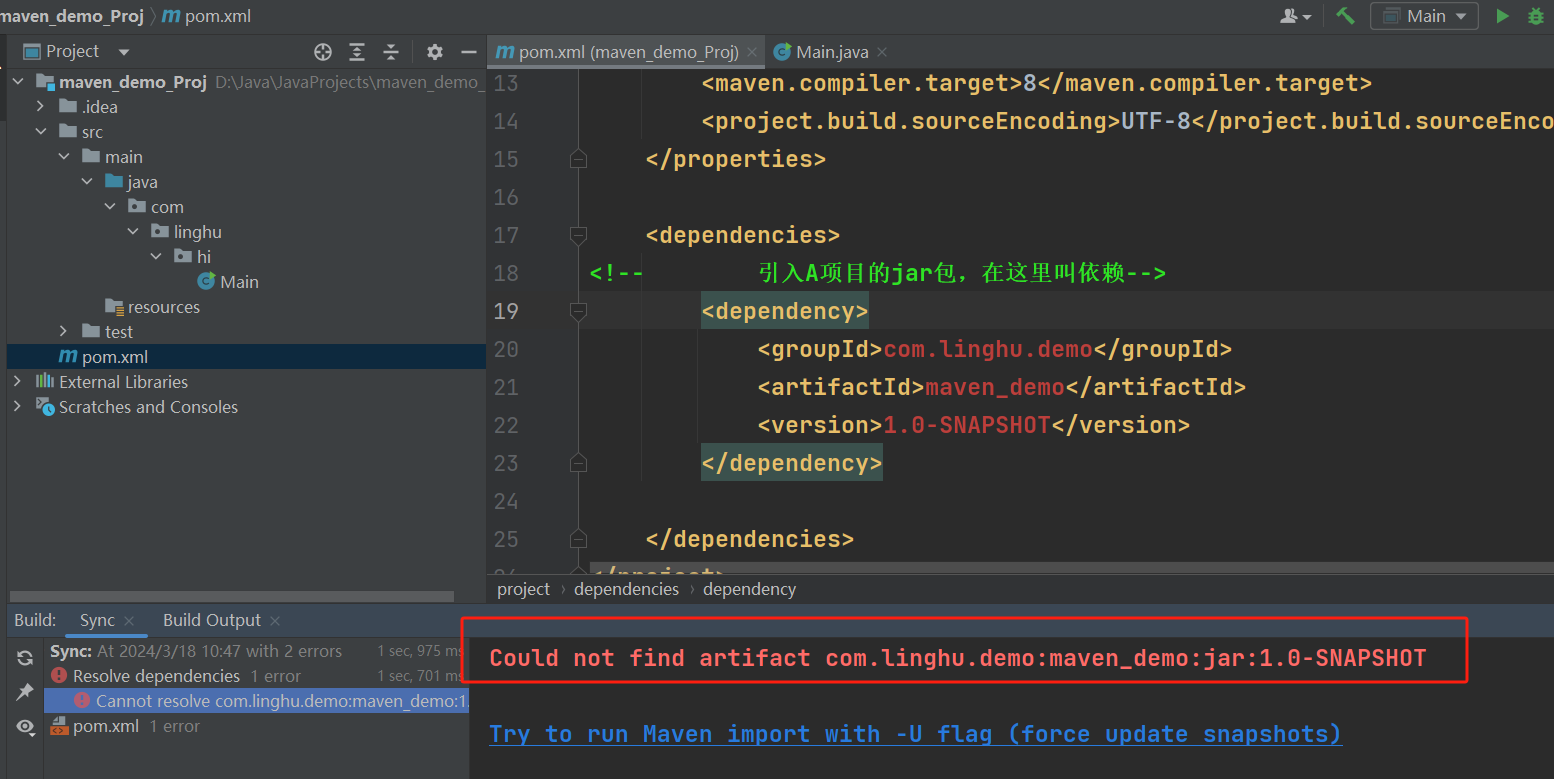Click Try to run Maven import with -U link
This screenshot has width=1554, height=779.
(x=915, y=734)
